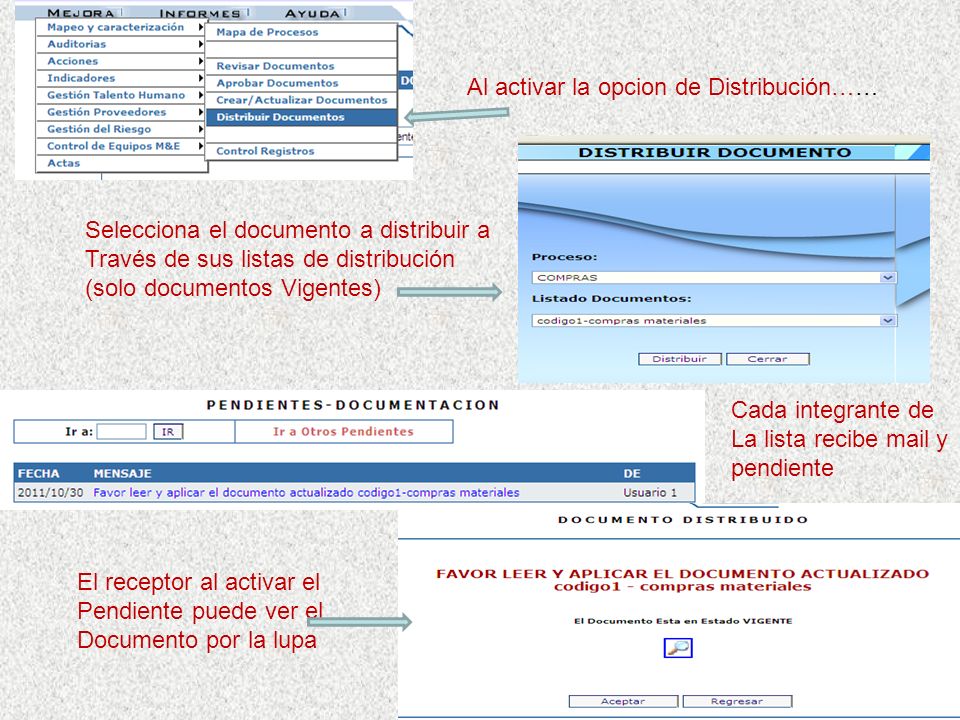
Task: Click the Cerrar button
Action: (768, 359)
